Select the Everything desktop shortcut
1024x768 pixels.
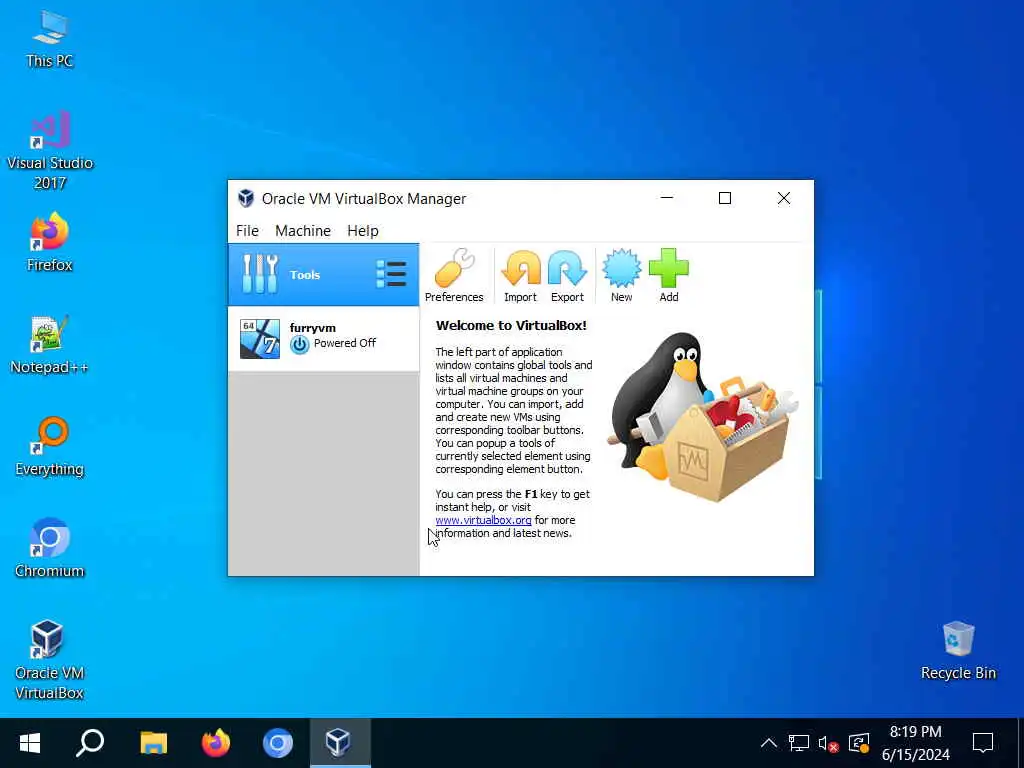coord(50,447)
